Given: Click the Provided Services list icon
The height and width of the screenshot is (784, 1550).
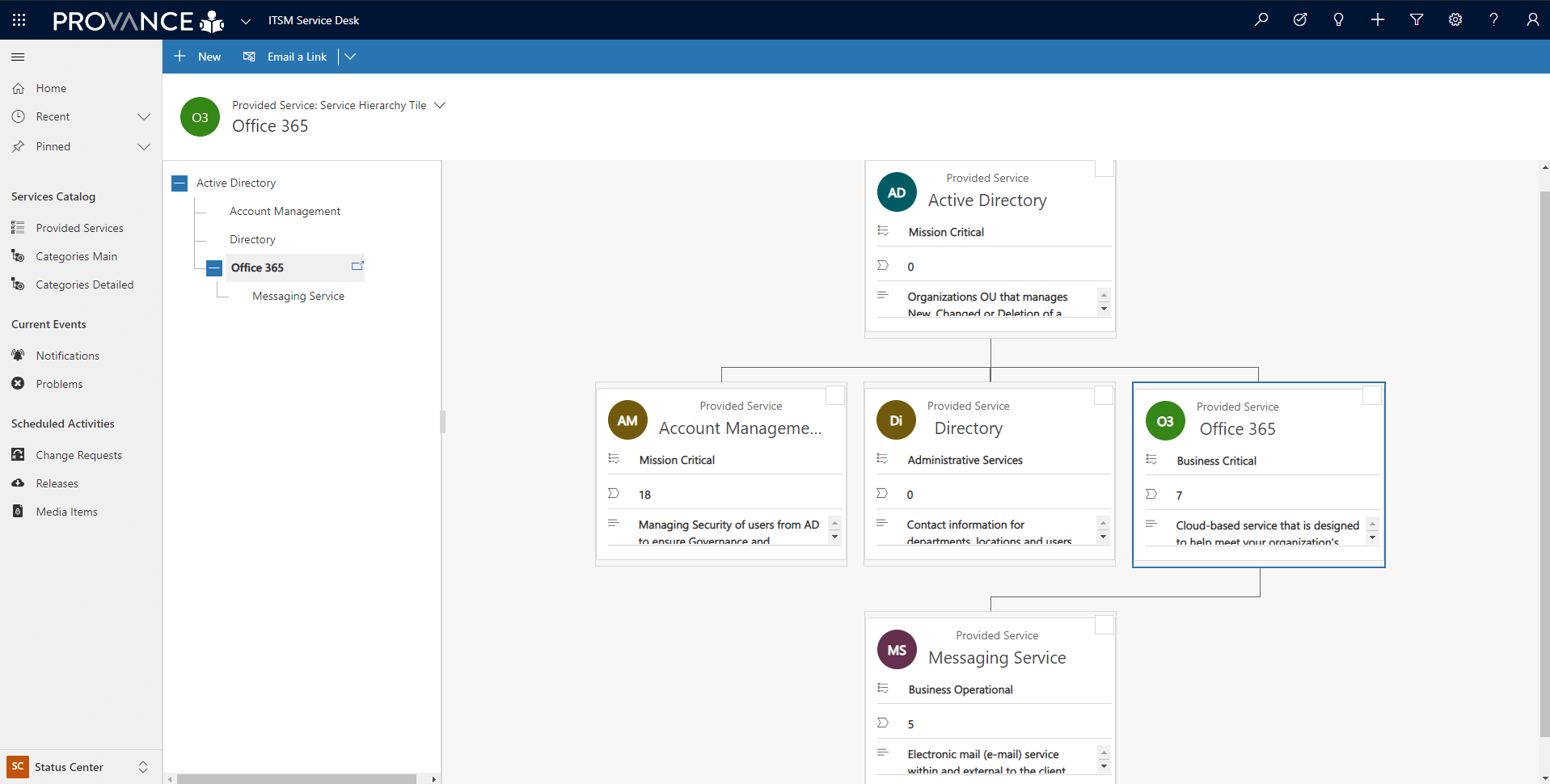Looking at the screenshot, I should click(x=18, y=228).
